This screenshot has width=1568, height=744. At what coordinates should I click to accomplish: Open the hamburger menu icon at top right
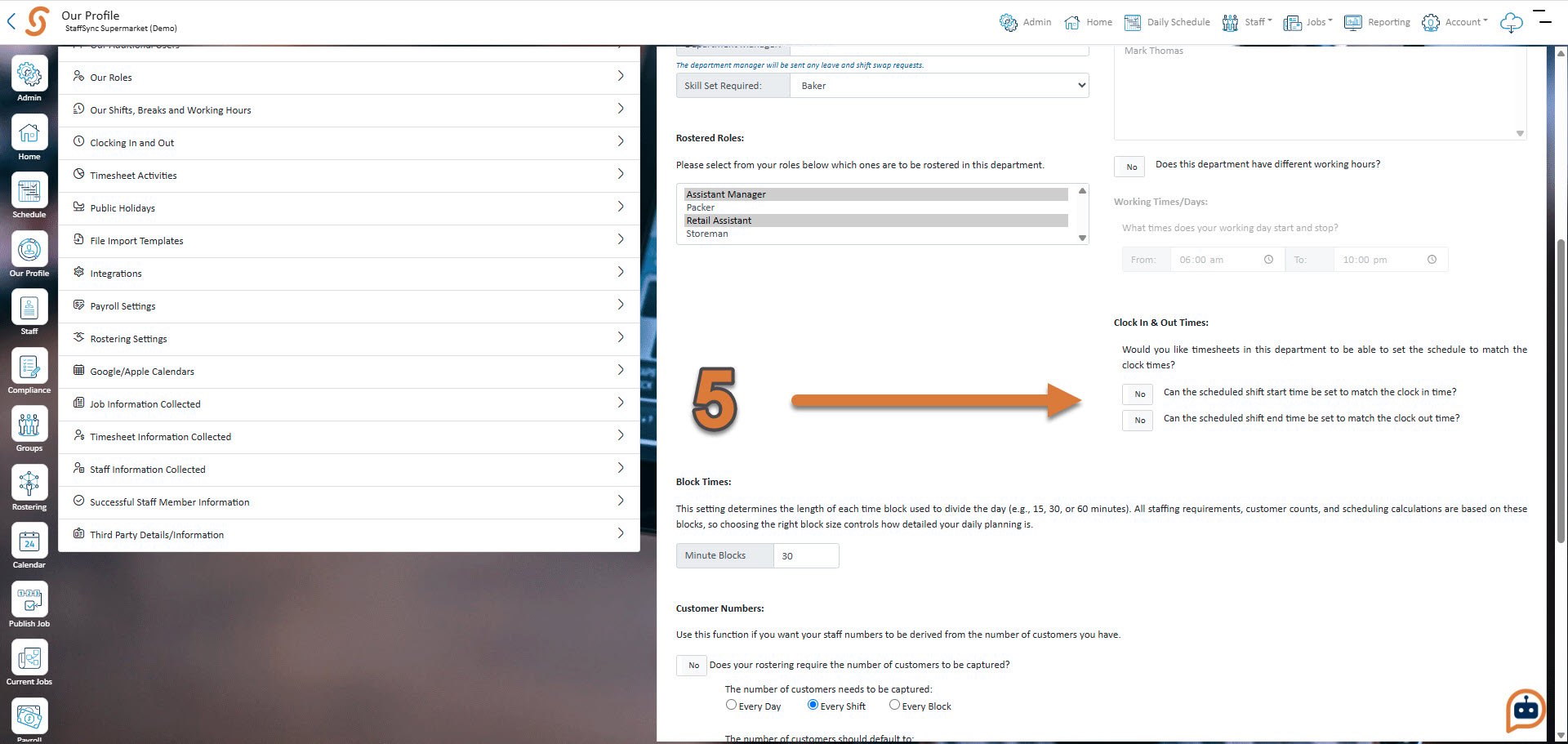(1544, 16)
